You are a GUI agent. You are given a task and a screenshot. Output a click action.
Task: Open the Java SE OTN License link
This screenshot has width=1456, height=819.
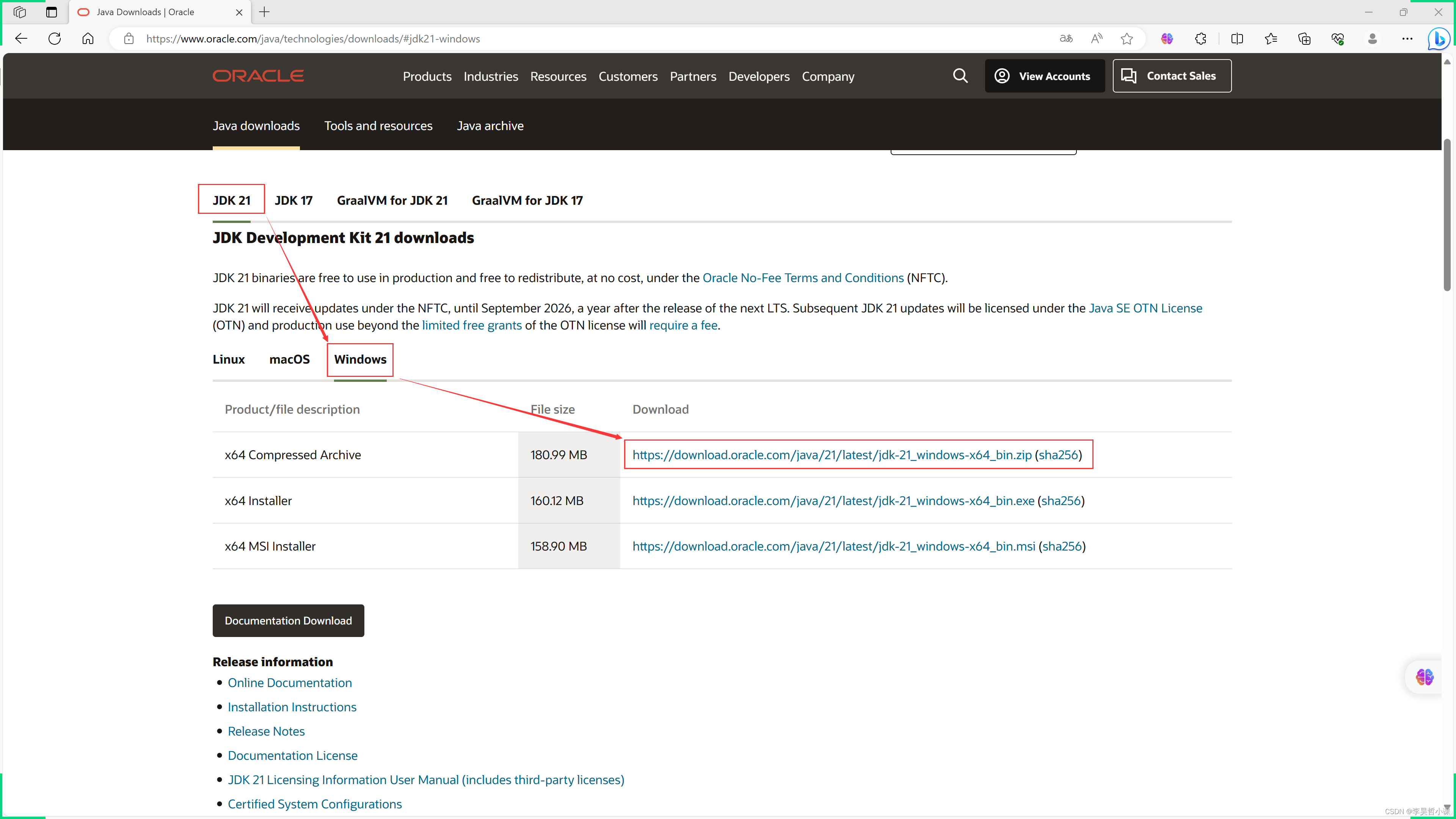tap(1145, 308)
